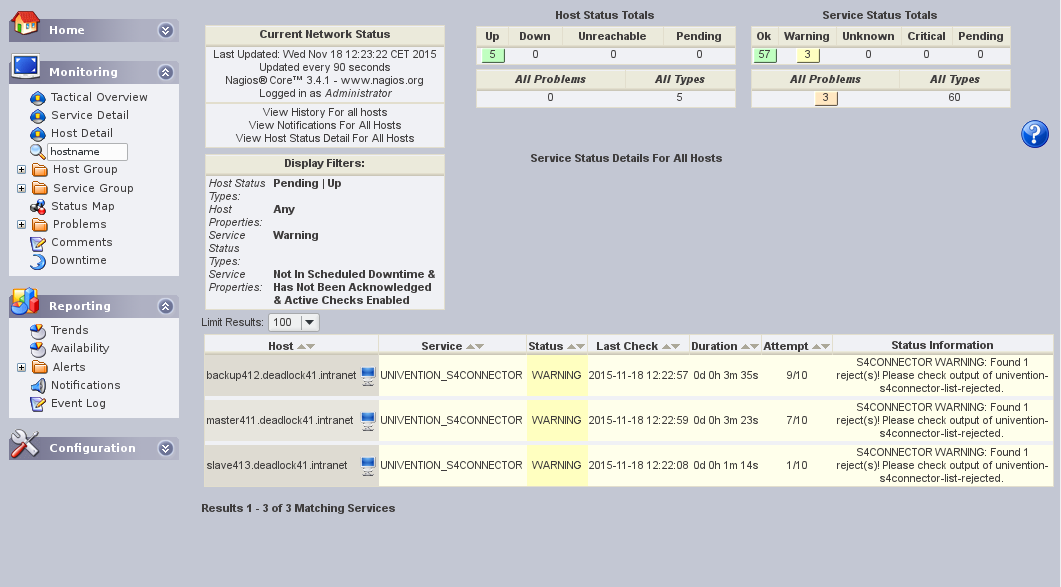This screenshot has width=1061, height=587.
Task: Open Tactical Overview in the Monitoring menu
Action: coord(99,97)
